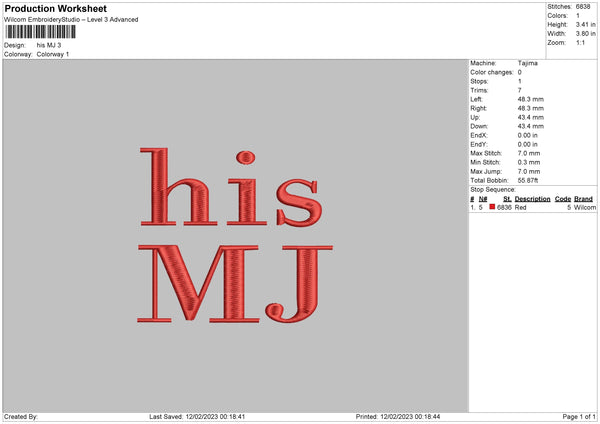Select the Production Worksheet title
This screenshot has width=600, height=424.
click(55, 8)
